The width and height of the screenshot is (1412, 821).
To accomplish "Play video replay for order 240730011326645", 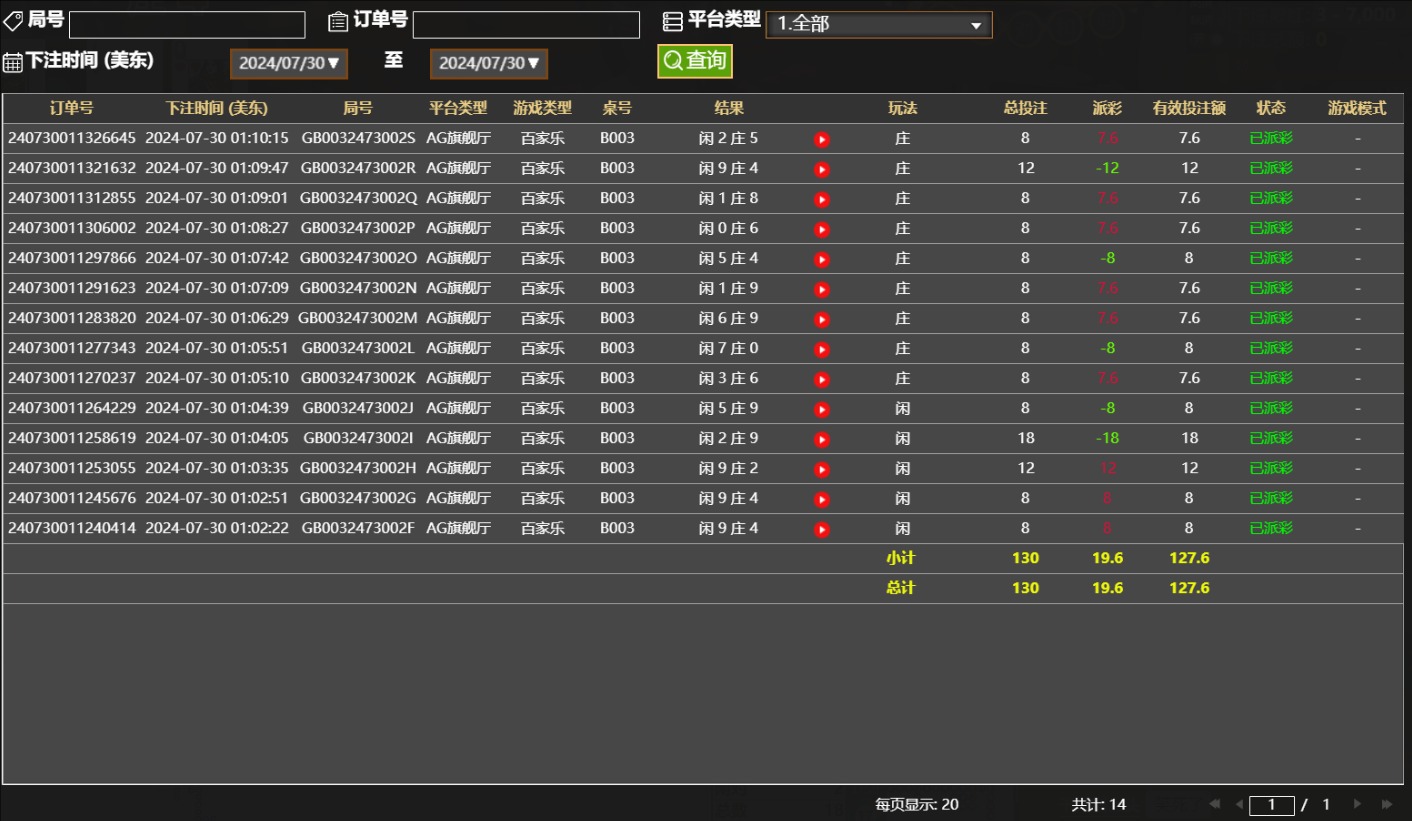I will click(822, 140).
